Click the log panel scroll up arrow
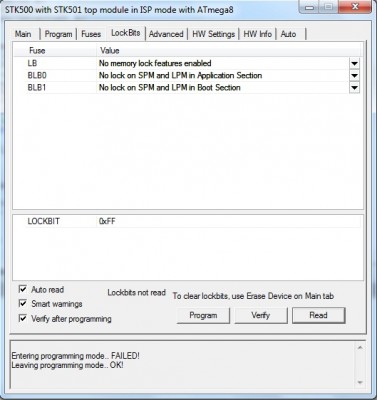 pos(360,348)
